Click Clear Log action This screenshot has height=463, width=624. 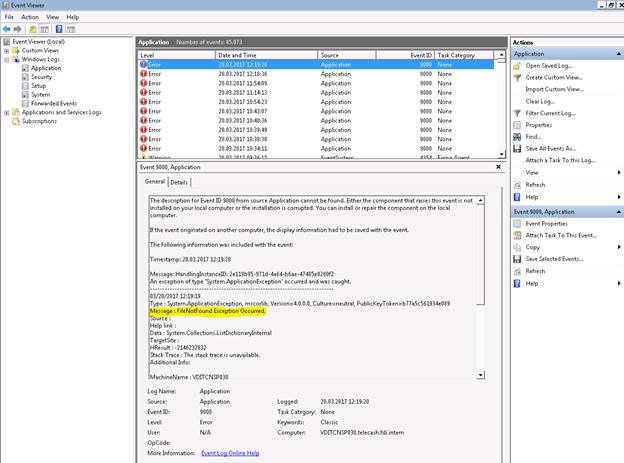click(540, 101)
